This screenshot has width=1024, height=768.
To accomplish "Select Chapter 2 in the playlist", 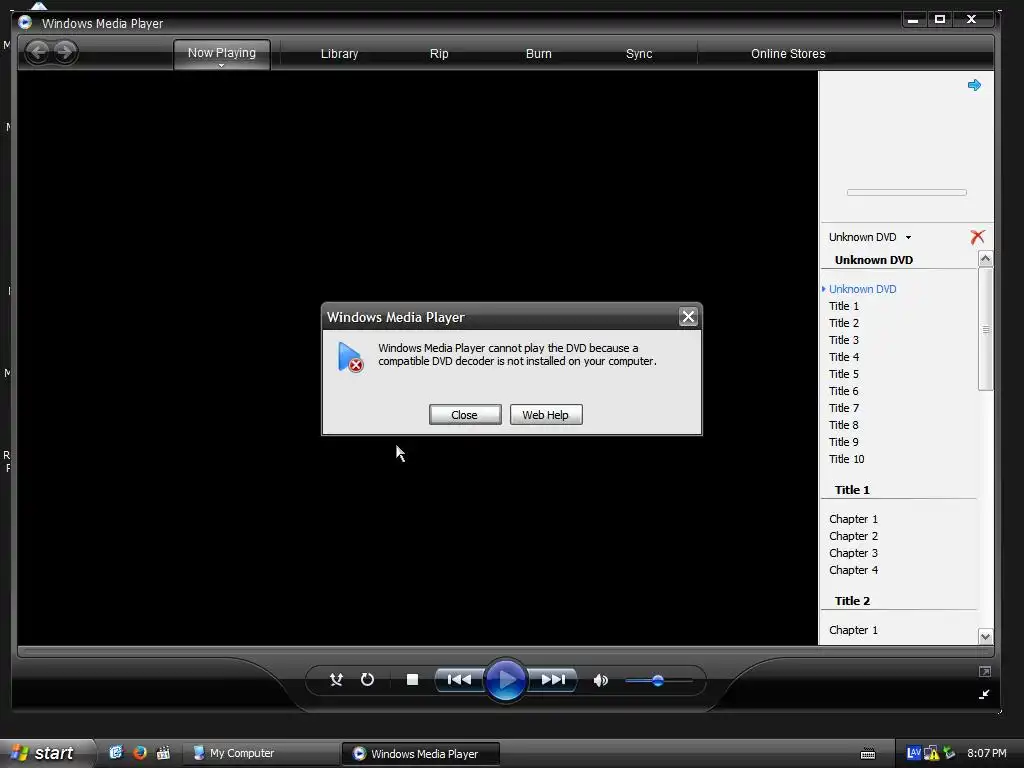I will (853, 536).
